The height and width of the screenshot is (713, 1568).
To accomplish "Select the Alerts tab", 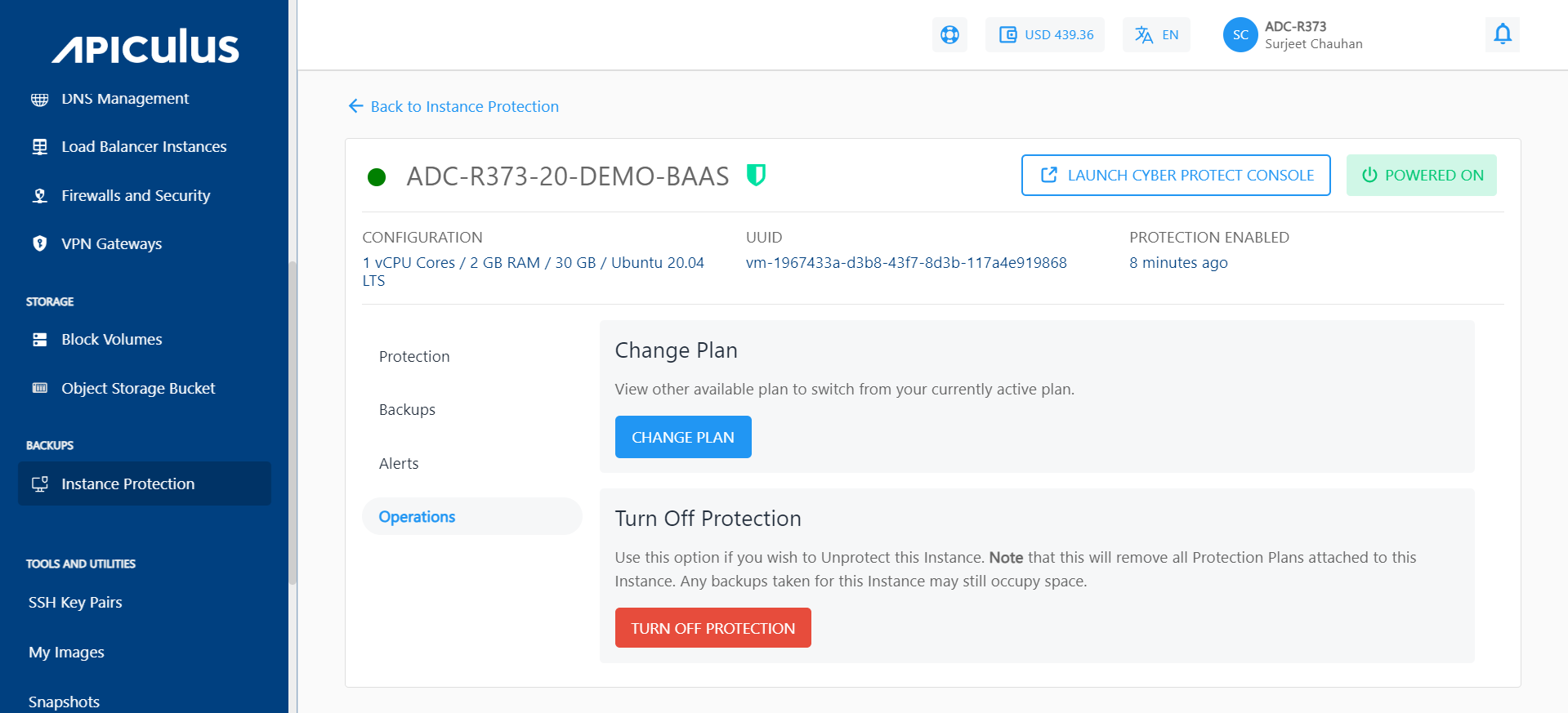I will [399, 464].
